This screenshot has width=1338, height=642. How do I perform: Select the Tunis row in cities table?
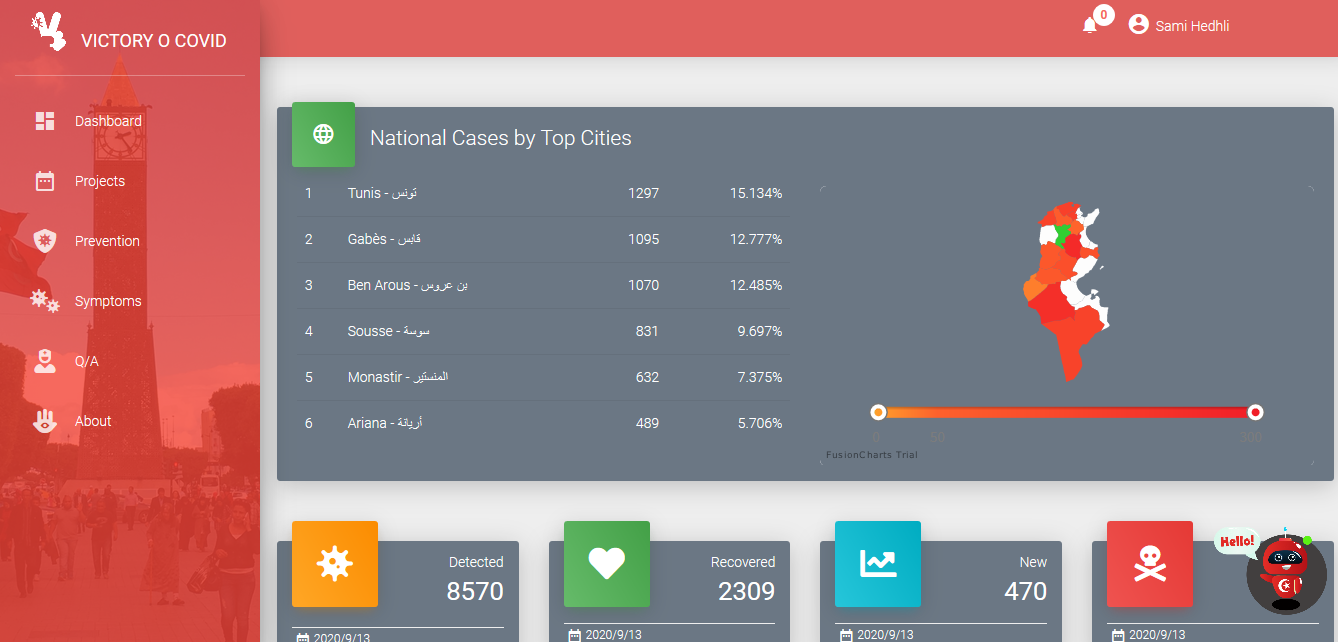(x=544, y=193)
